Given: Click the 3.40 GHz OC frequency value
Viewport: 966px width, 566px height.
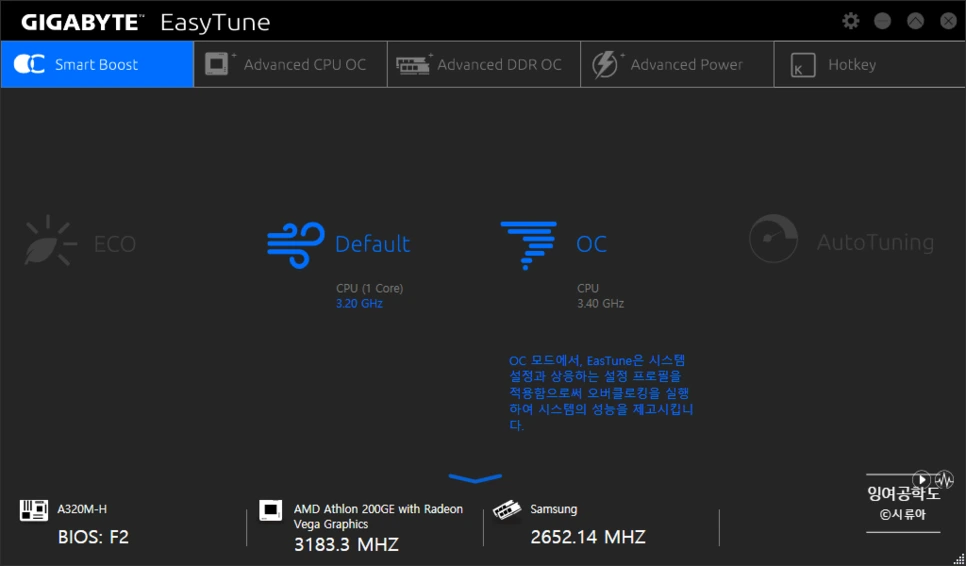Looking at the screenshot, I should tap(601, 304).
